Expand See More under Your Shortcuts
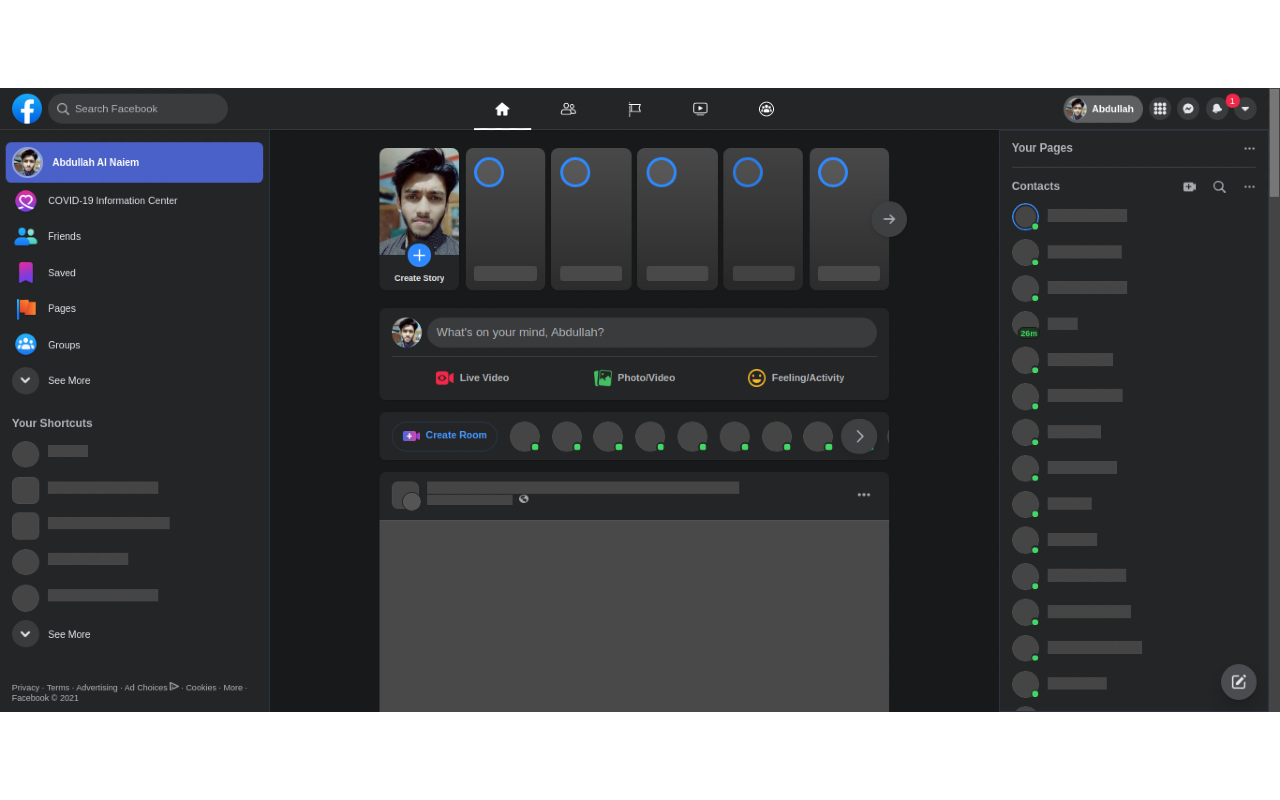 point(50,634)
